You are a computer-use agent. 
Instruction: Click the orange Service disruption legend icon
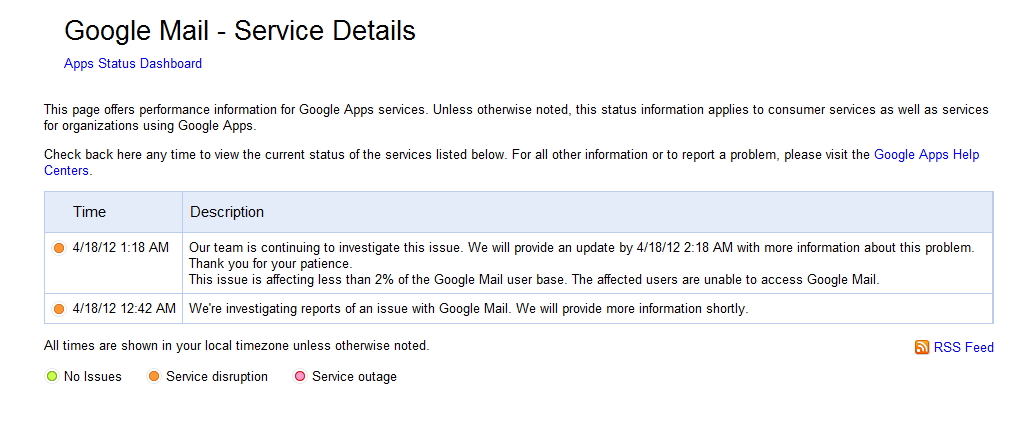154,377
